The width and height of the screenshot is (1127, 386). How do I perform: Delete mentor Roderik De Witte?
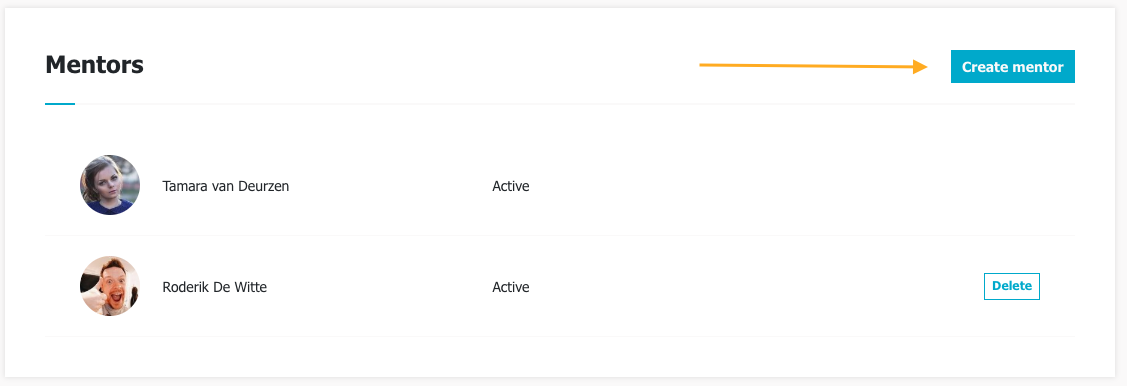pyautogui.click(x=1011, y=286)
